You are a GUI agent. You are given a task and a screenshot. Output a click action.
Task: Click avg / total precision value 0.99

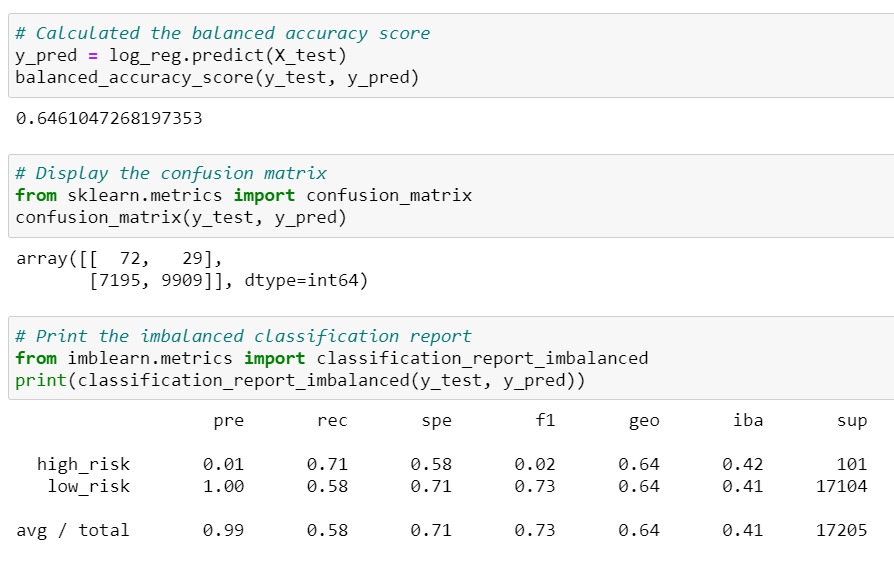pos(224,531)
